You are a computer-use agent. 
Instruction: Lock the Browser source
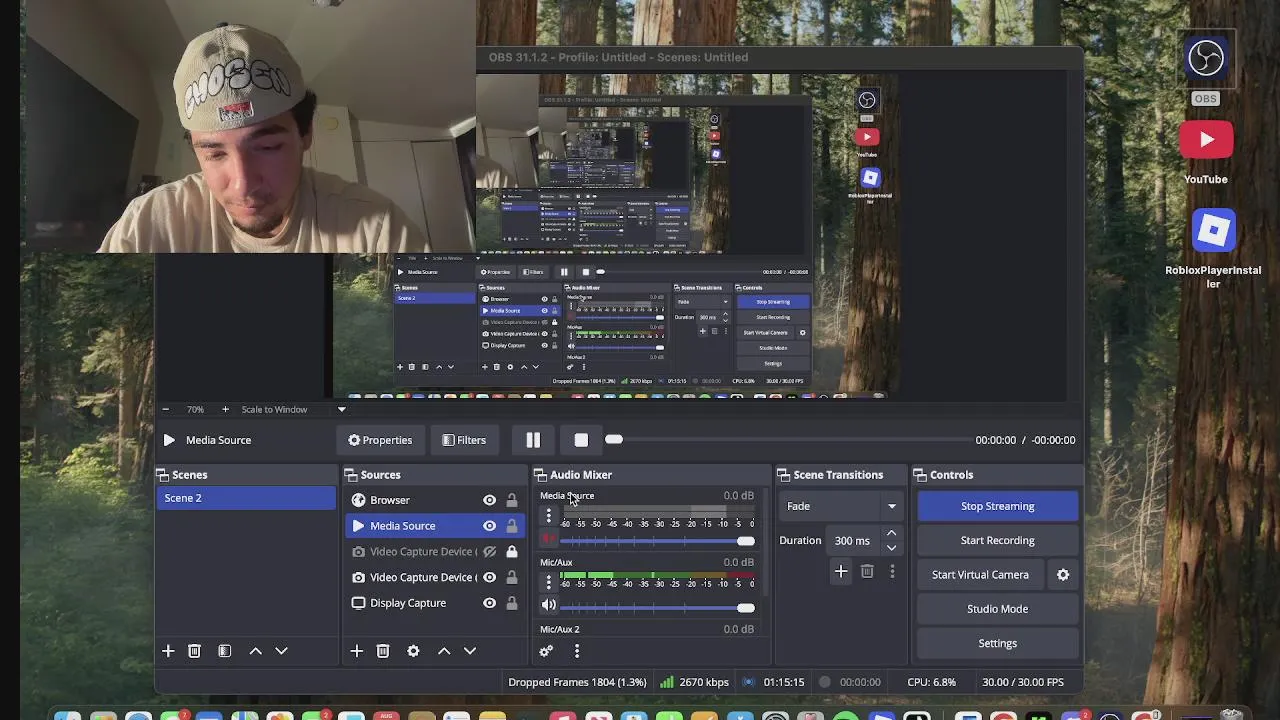(x=512, y=500)
